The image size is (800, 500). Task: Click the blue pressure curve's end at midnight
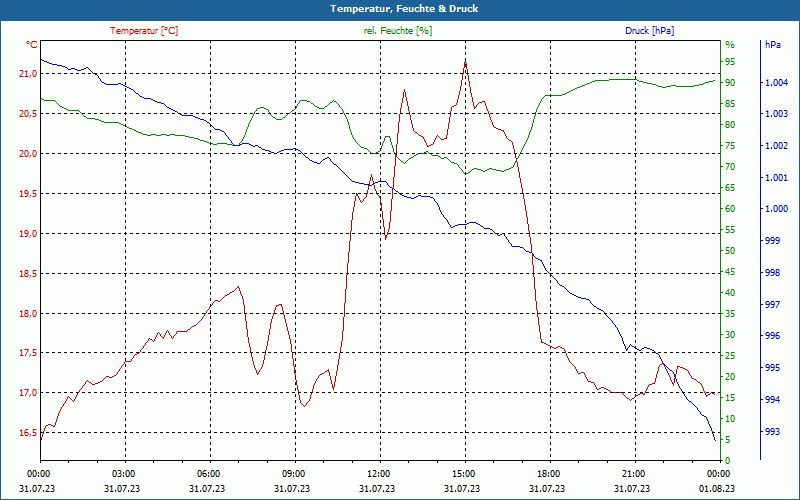coord(715,440)
